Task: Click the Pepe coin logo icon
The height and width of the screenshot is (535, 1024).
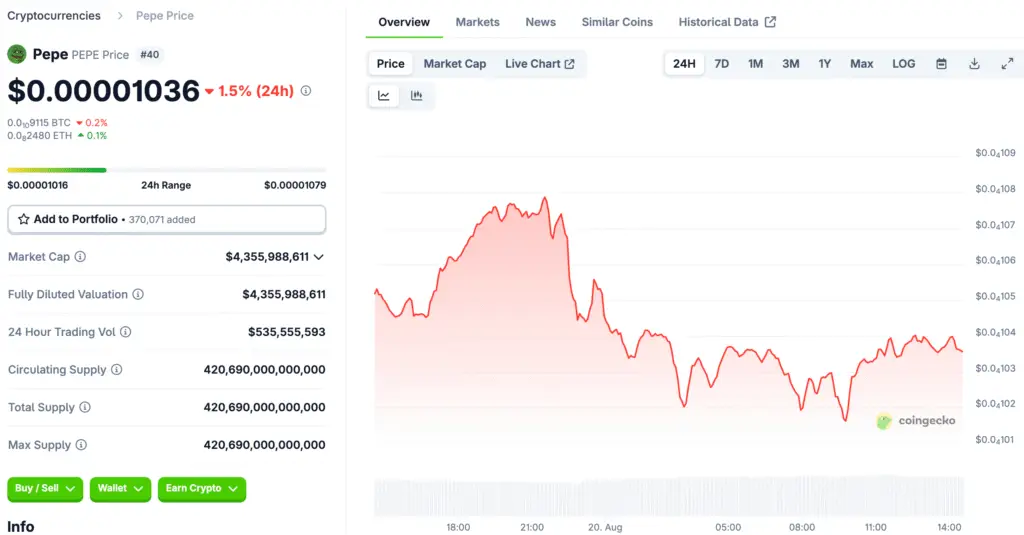Action: click(x=16, y=54)
